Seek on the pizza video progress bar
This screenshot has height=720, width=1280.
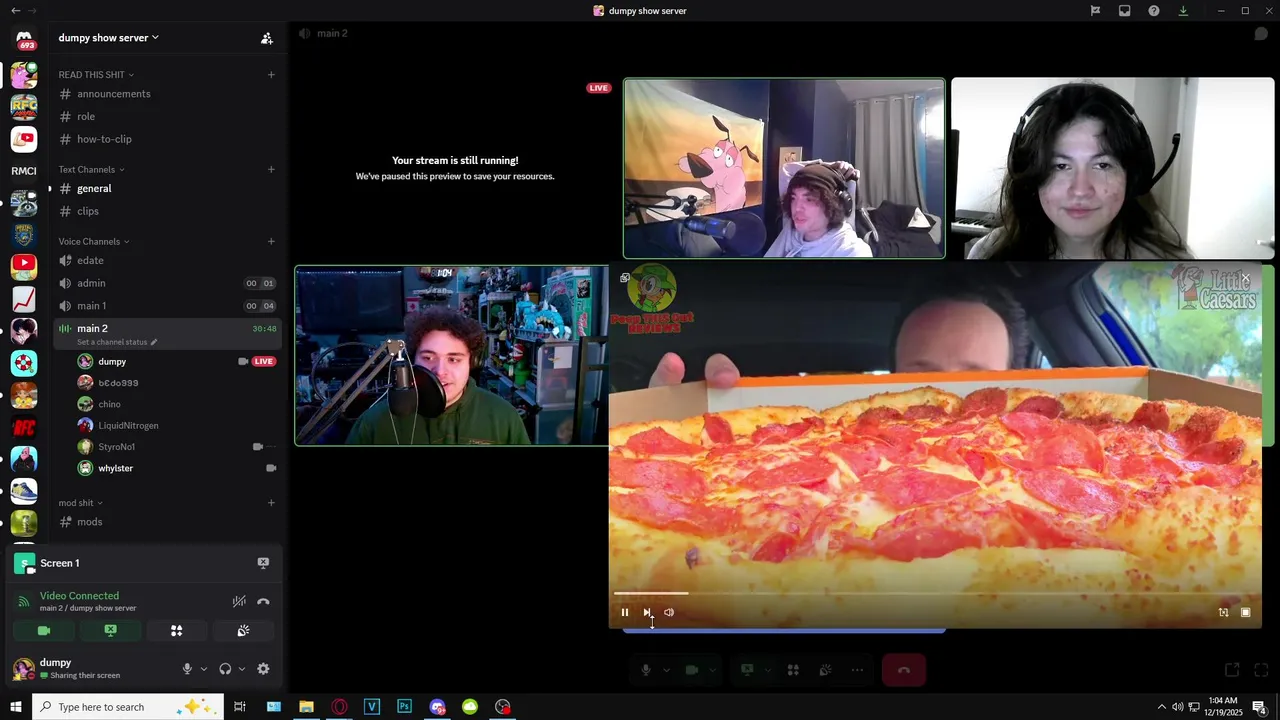coord(935,594)
